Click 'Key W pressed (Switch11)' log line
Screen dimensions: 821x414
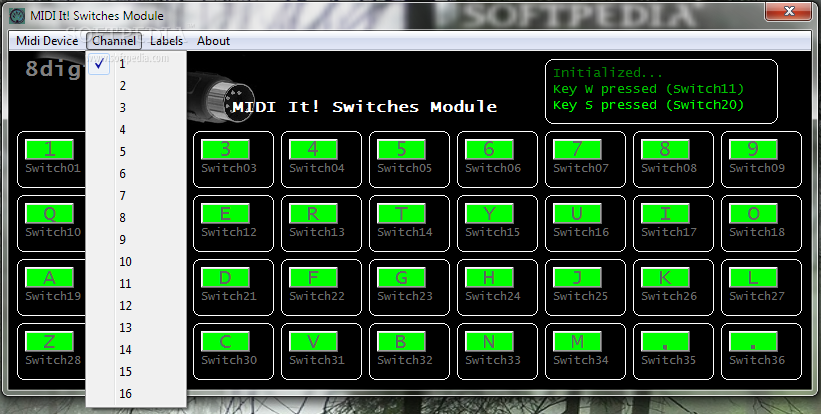click(648, 89)
